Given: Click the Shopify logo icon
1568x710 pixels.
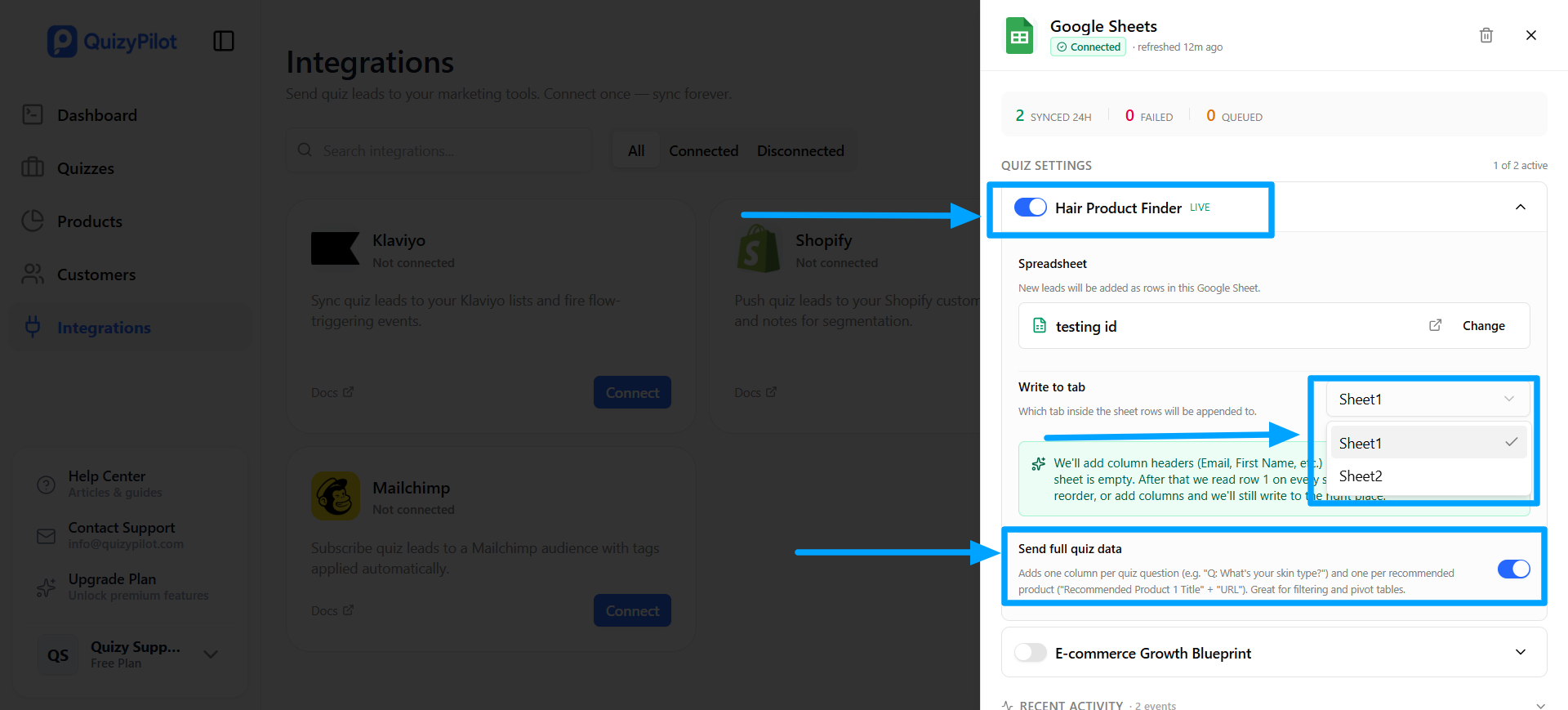Looking at the screenshot, I should pyautogui.click(x=759, y=248).
